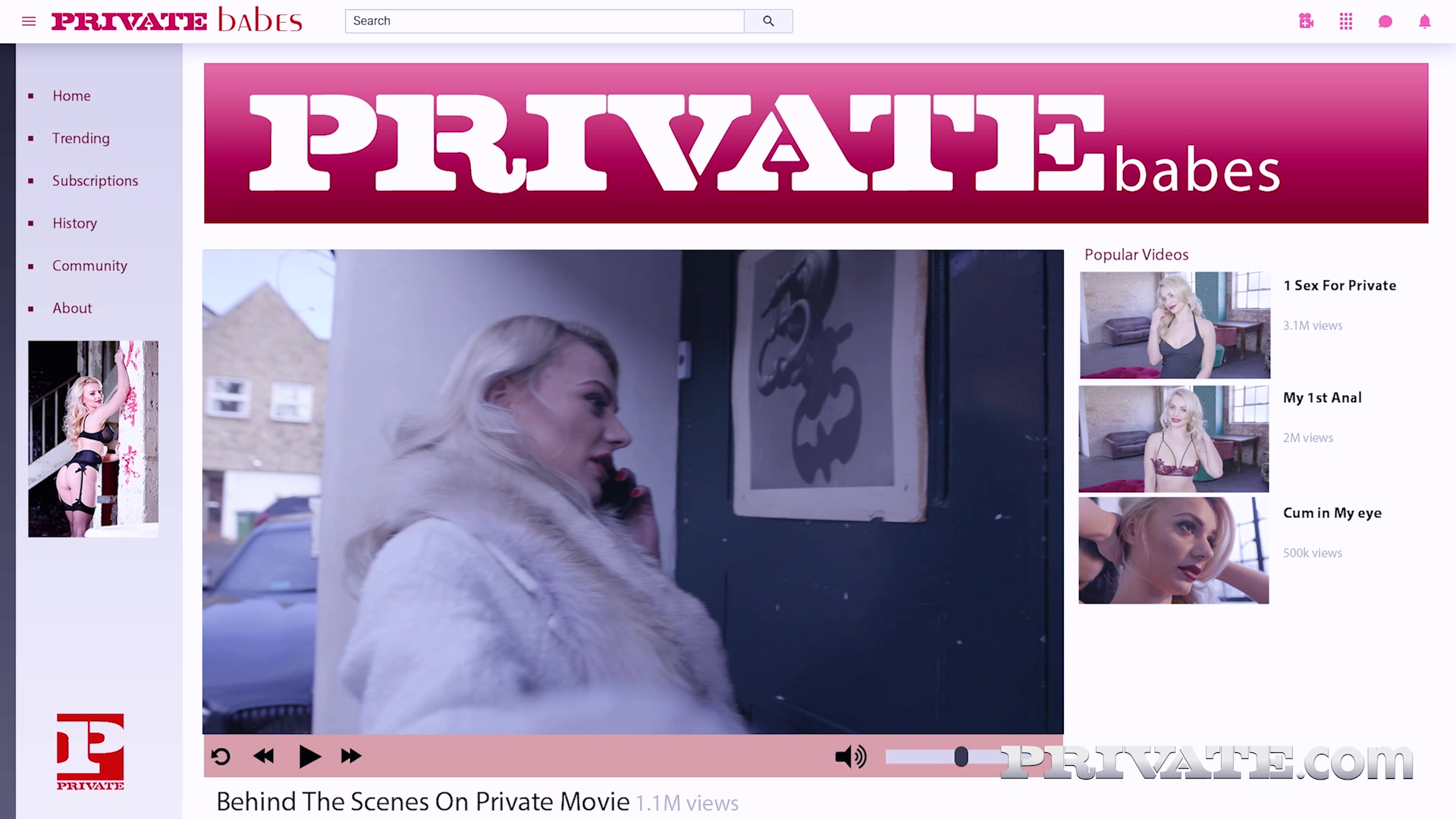This screenshot has width=1456, height=819.
Task: Open History in sidebar
Action: click(x=74, y=223)
